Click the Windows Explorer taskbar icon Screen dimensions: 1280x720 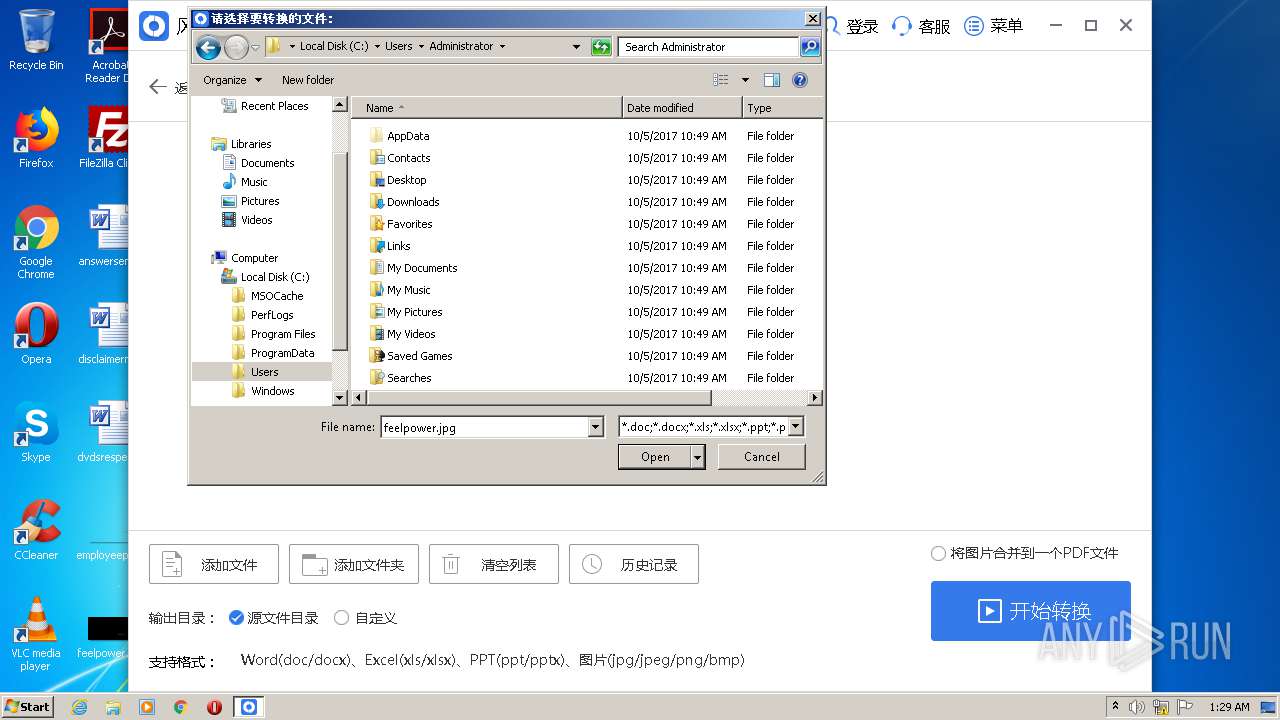(113, 707)
